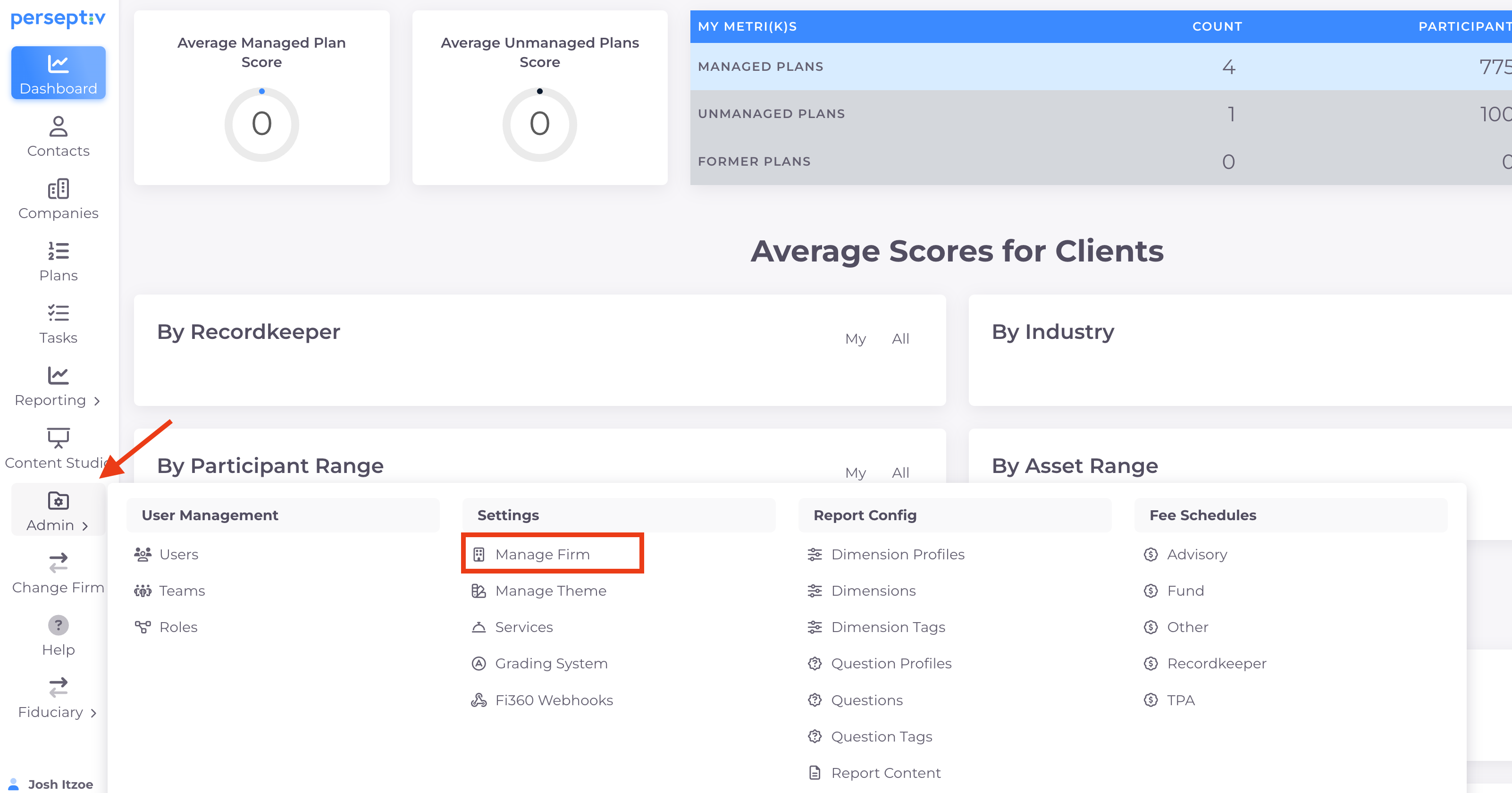The height and width of the screenshot is (793, 1512).
Task: Open Advisory fee schedule link
Action: tap(1196, 554)
